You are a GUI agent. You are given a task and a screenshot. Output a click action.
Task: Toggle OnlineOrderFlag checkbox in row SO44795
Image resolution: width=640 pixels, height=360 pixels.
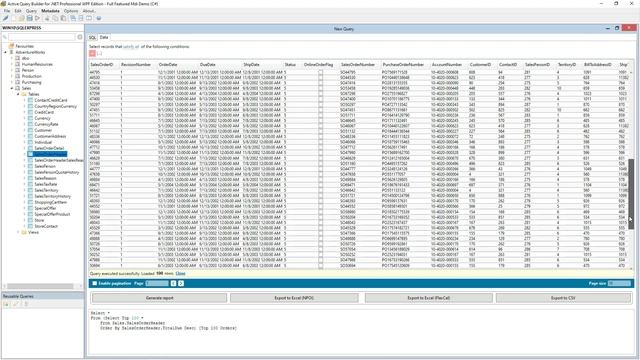(x=320, y=72)
